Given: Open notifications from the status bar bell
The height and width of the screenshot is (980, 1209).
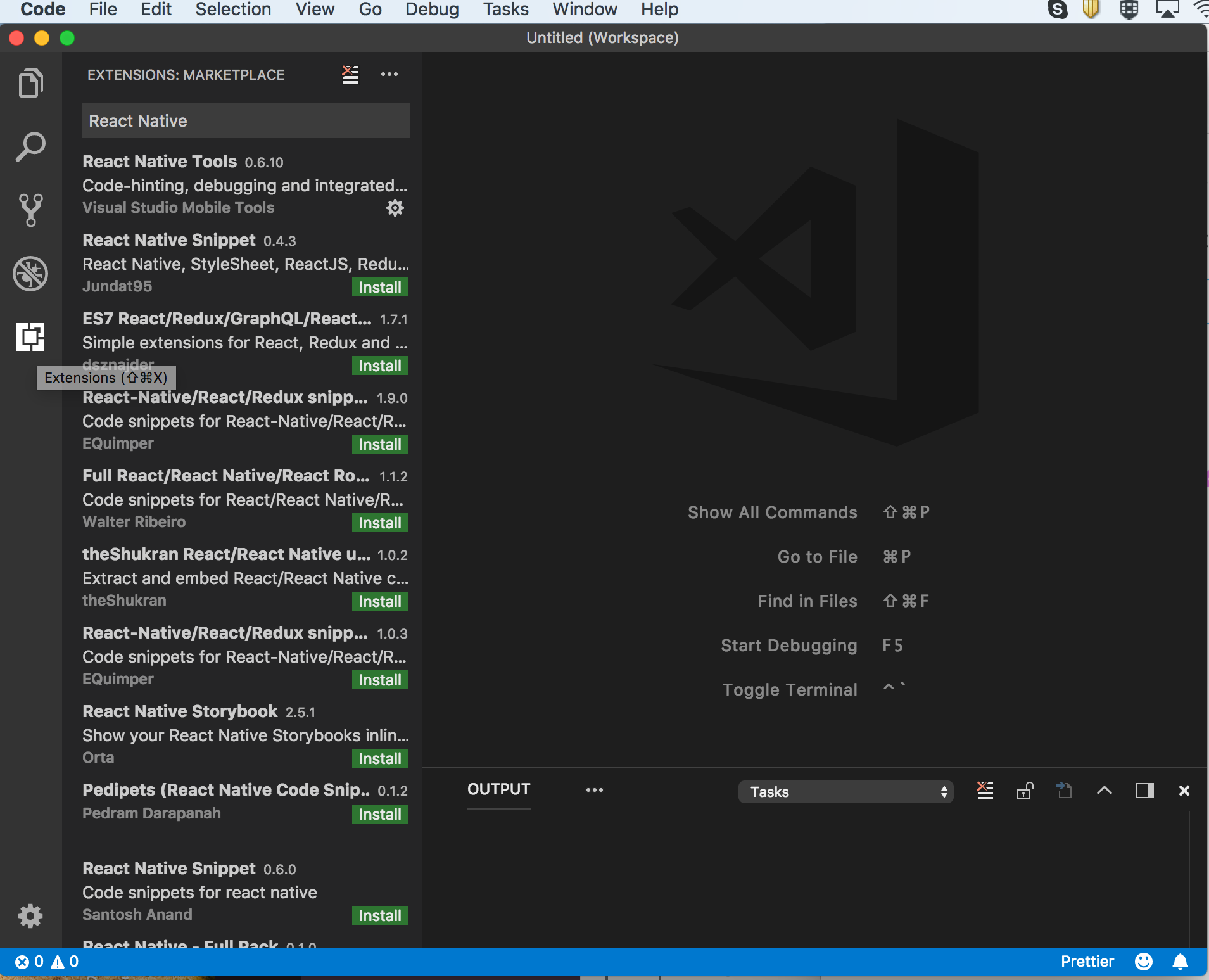Looking at the screenshot, I should point(1179,960).
